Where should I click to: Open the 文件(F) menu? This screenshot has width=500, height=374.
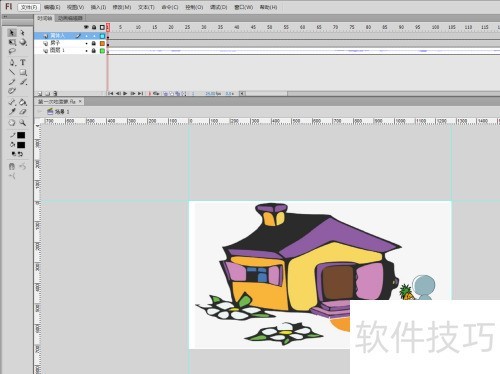point(29,7)
